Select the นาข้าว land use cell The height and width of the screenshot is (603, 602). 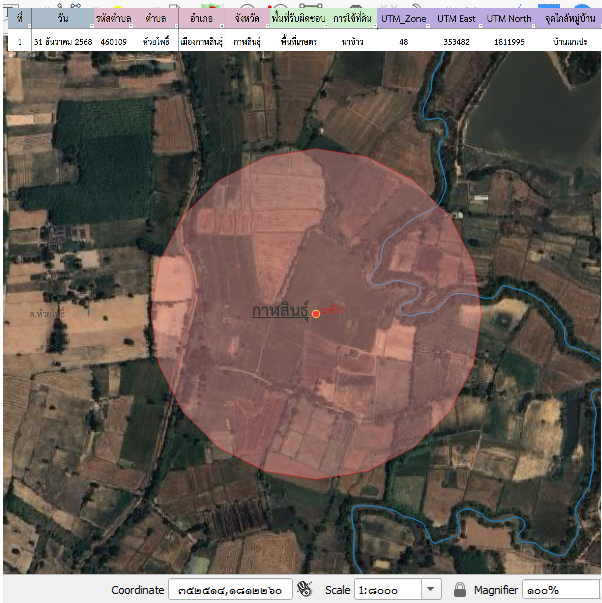(x=350, y=42)
